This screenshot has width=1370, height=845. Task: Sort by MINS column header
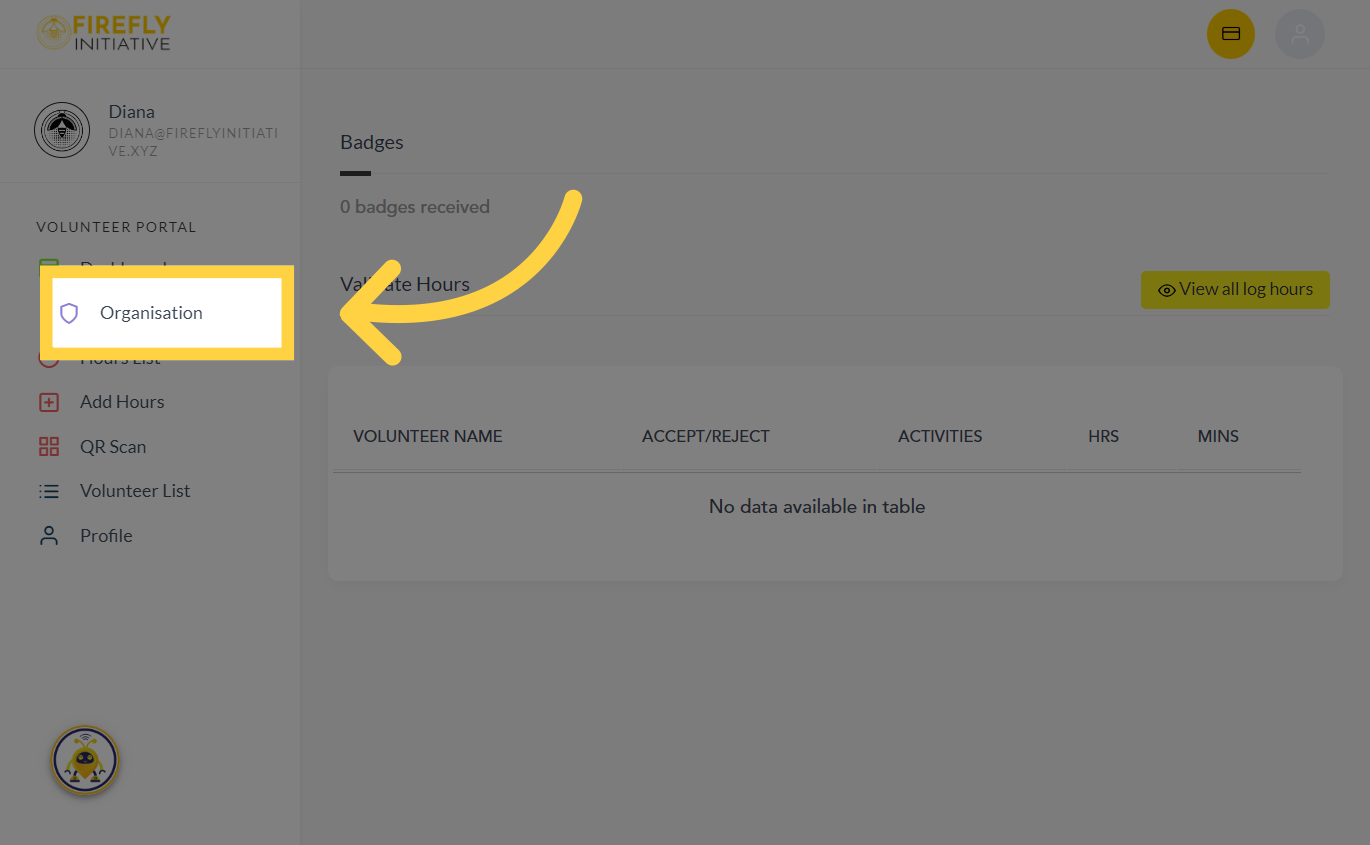click(x=1218, y=436)
